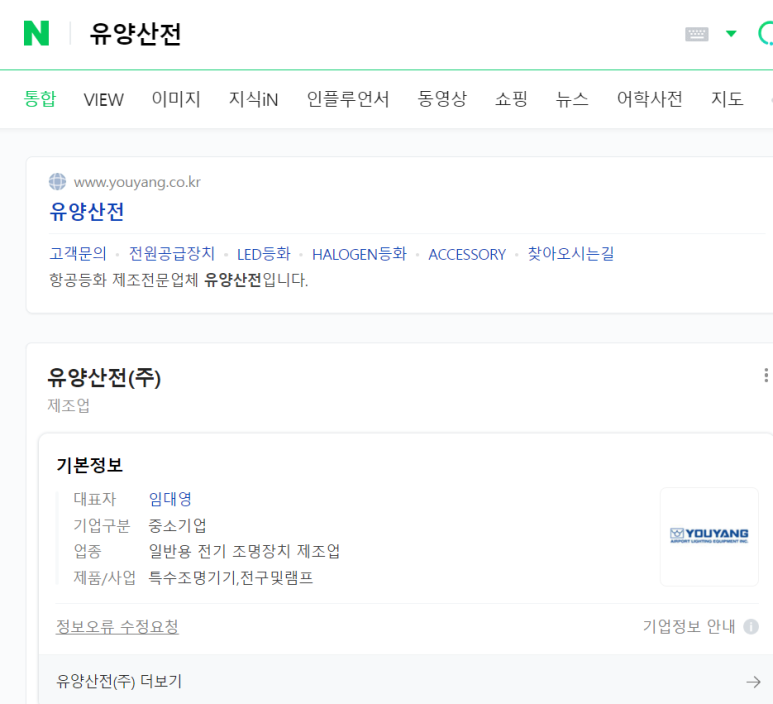Select the 쇼핑 tab
The height and width of the screenshot is (704, 773).
pos(511,99)
